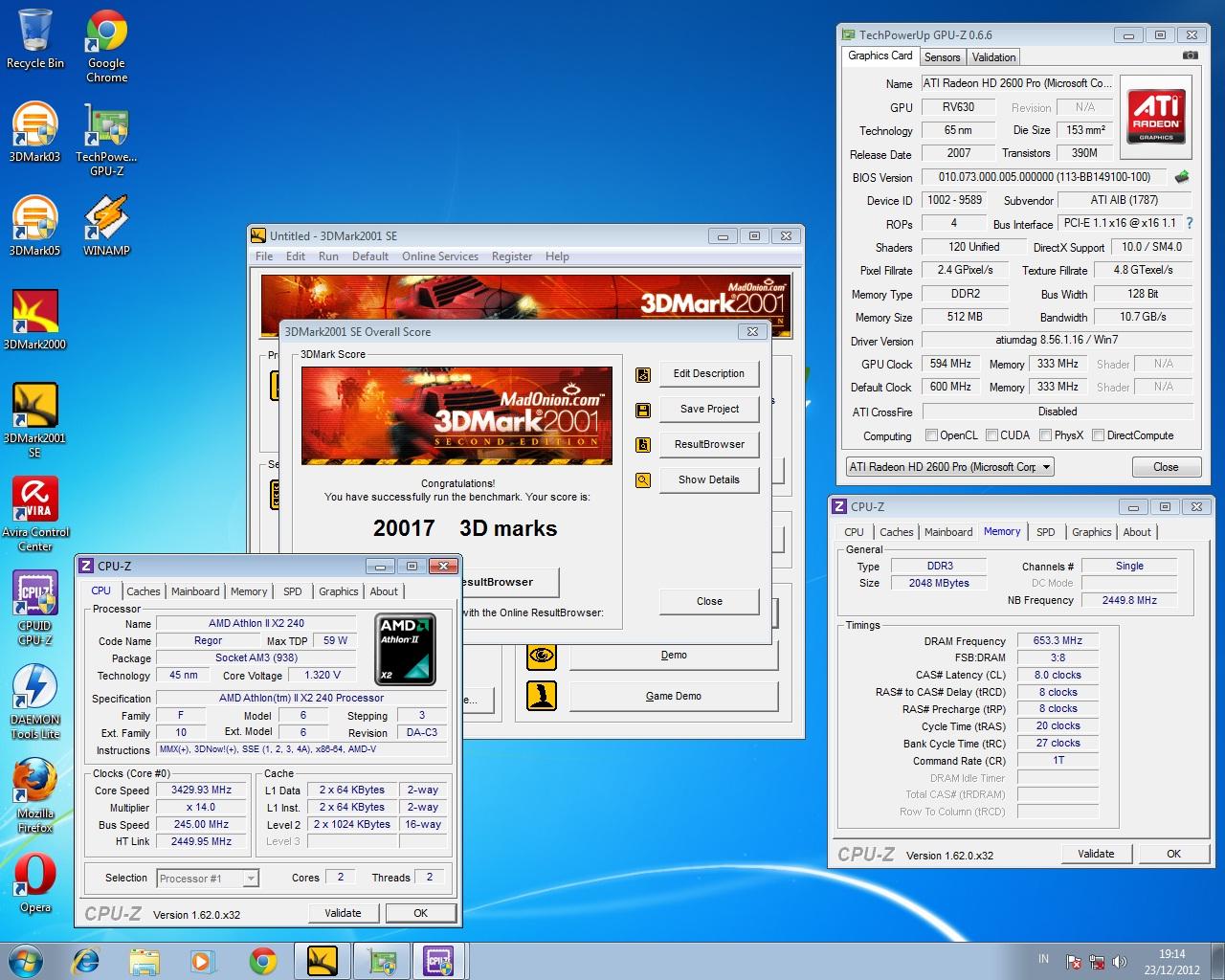This screenshot has height=980, width=1225.
Task: Launch WINAMP from the desktop
Action: tap(106, 225)
